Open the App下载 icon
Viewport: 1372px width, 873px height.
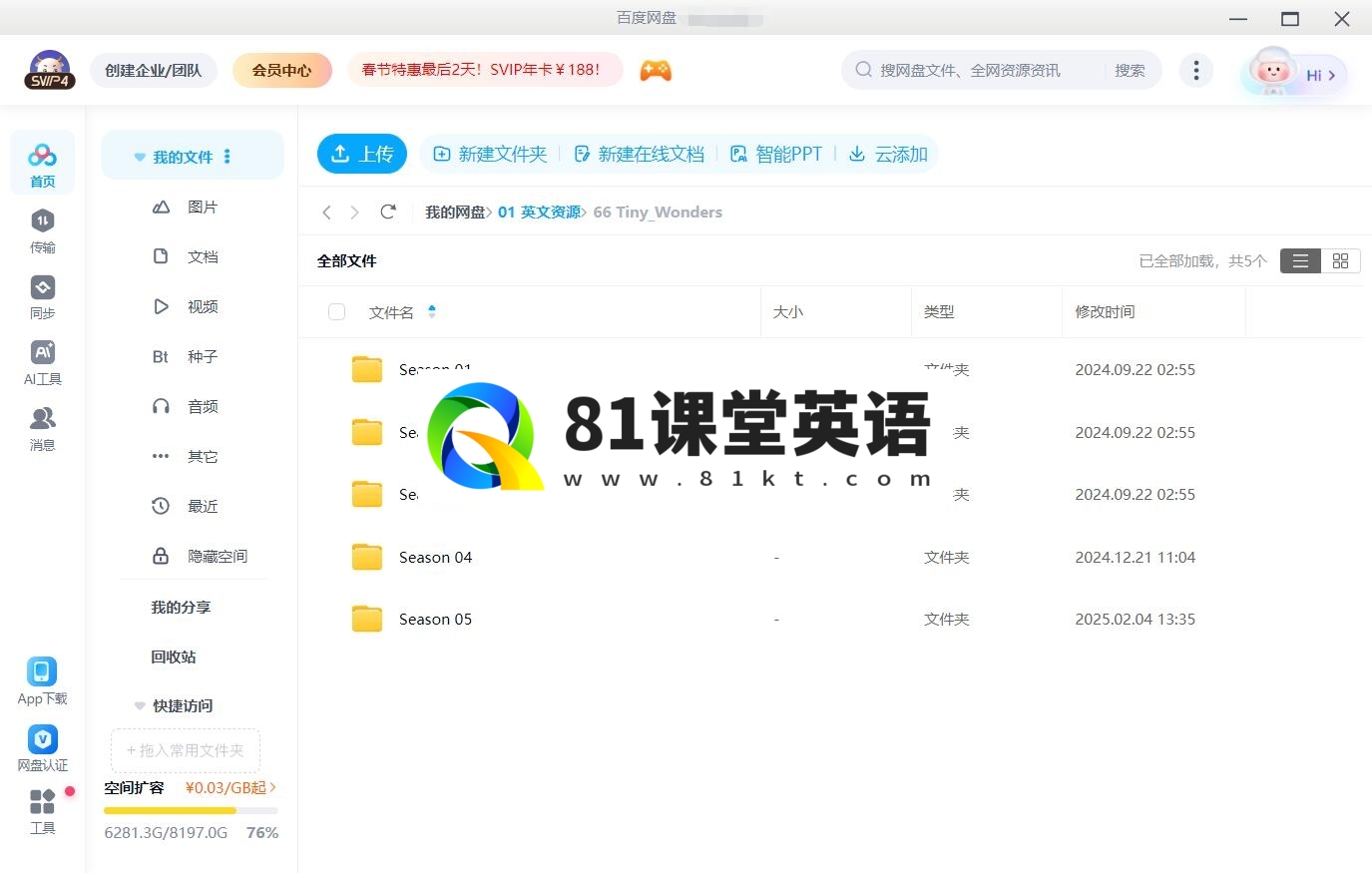pos(42,681)
